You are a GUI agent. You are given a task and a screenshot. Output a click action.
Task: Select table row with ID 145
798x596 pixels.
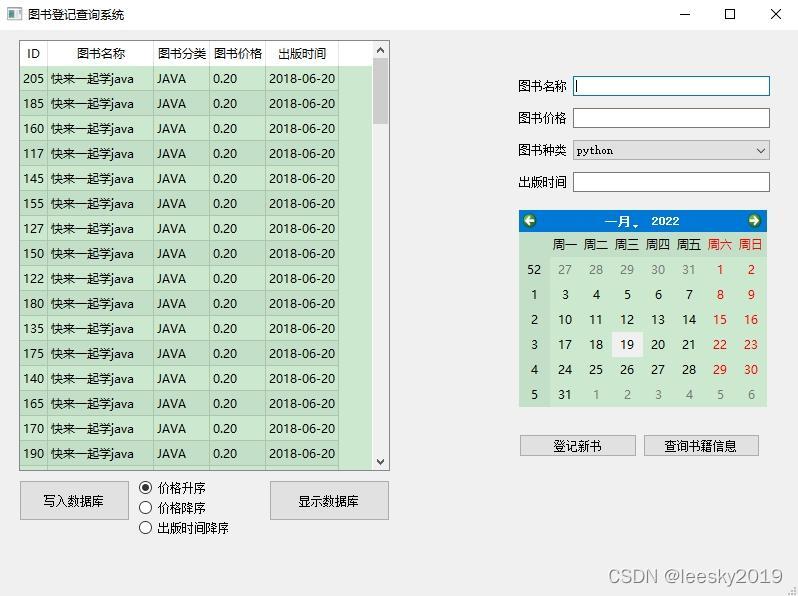click(x=179, y=179)
